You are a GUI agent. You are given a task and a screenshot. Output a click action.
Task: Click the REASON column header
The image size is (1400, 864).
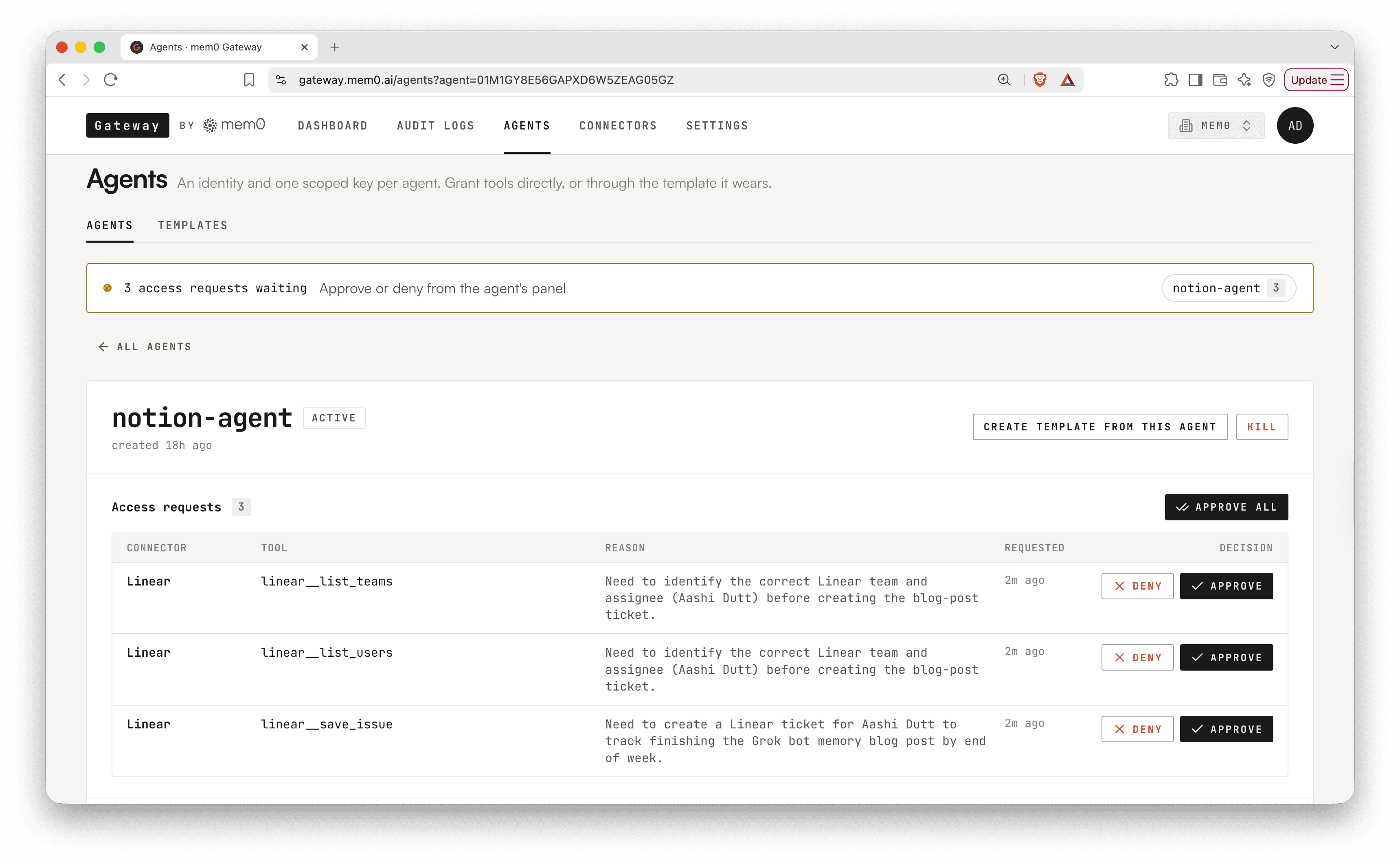[625, 548]
